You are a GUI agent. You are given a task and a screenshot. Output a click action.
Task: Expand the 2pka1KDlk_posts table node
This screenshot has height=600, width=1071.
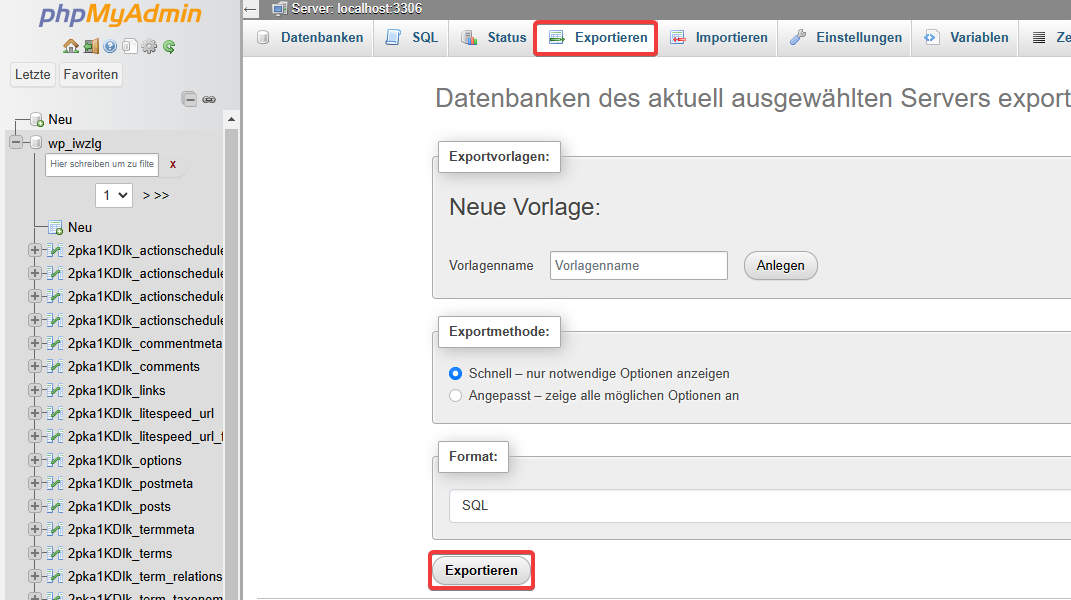point(34,506)
